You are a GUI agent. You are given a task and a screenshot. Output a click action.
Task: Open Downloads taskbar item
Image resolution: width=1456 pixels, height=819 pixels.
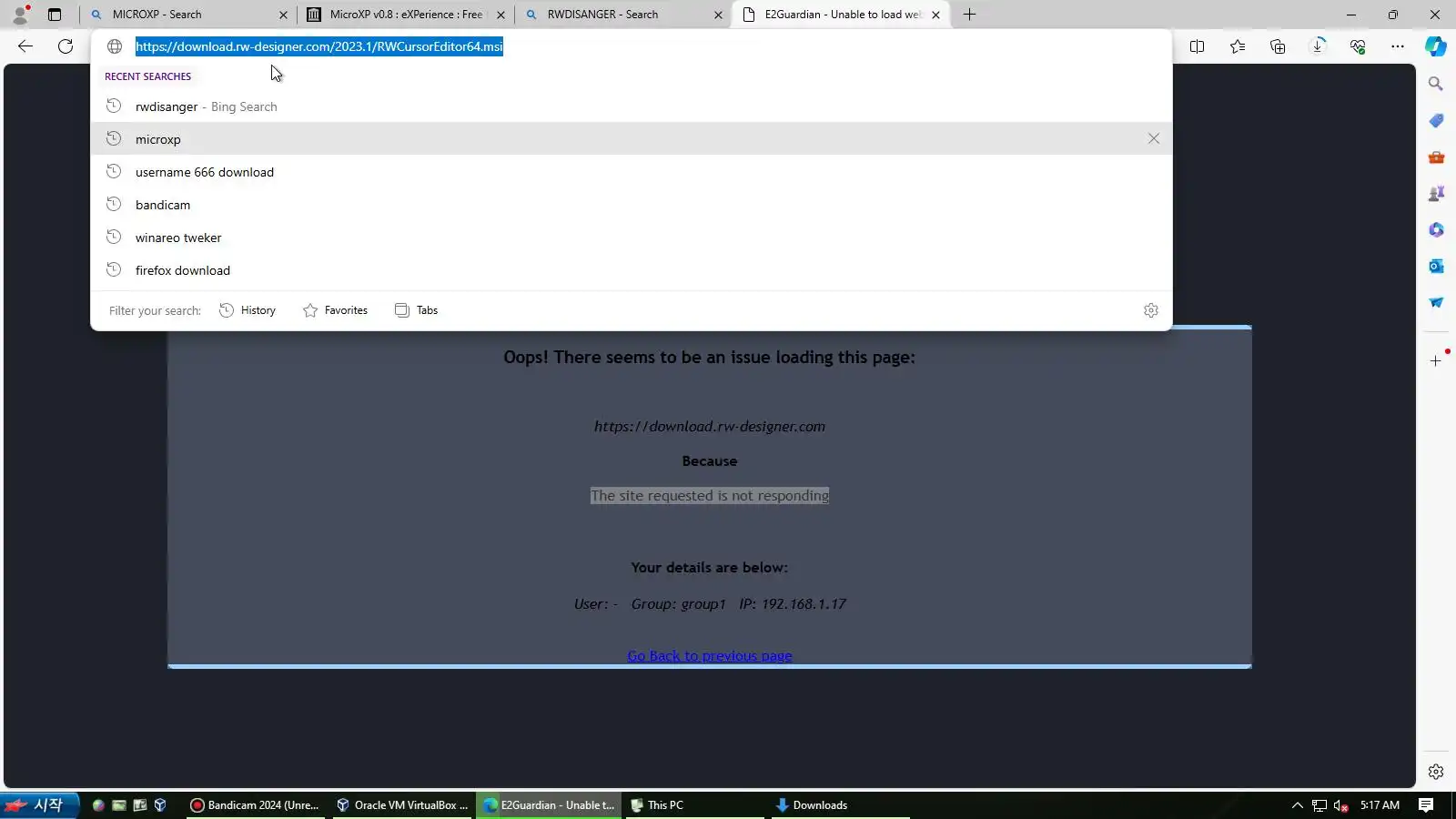click(x=841, y=805)
